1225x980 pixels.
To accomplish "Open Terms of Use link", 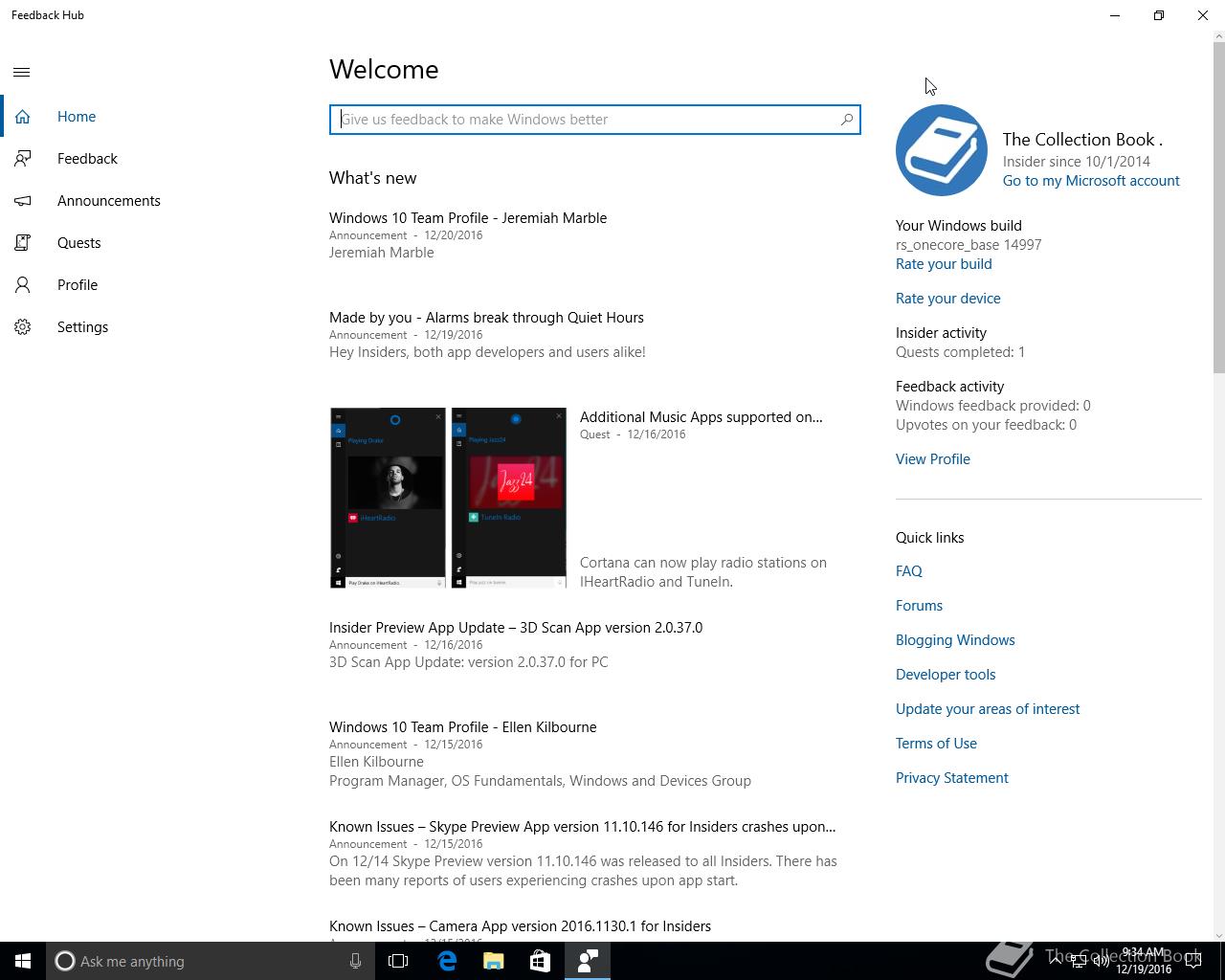I will point(936,744).
